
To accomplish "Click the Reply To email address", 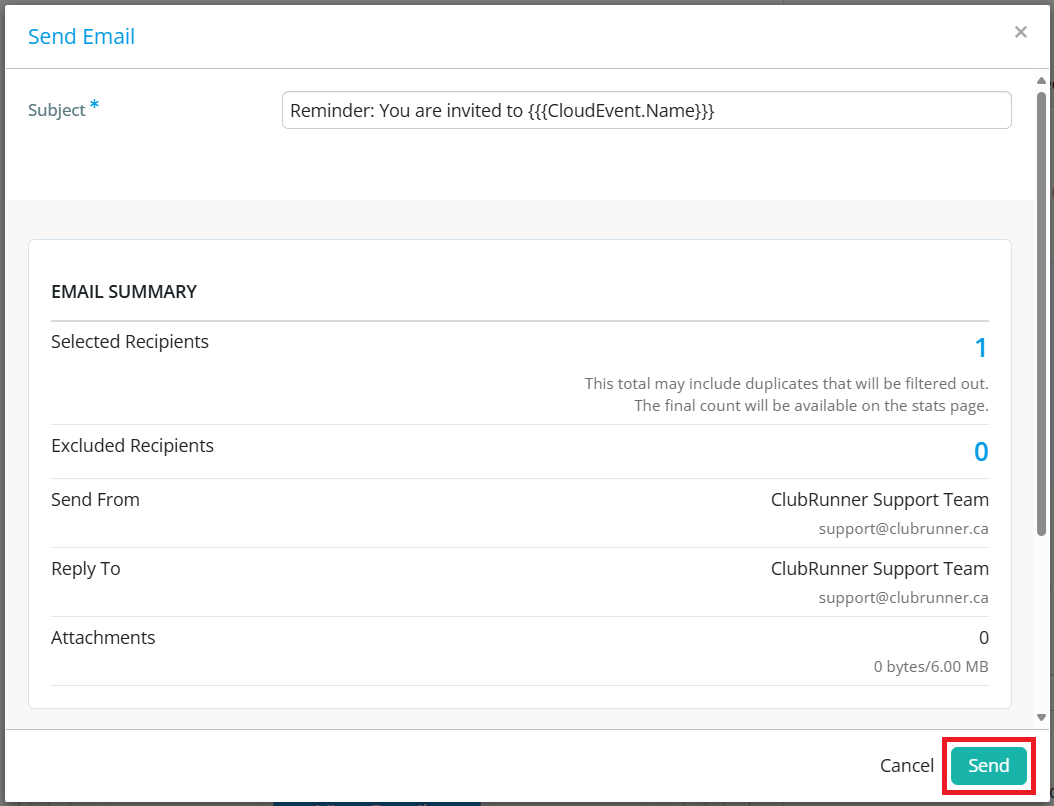I will (x=903, y=598).
